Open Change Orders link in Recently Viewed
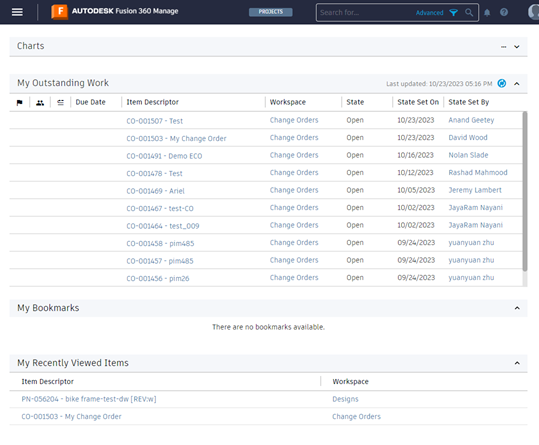Screen dimensions: 539x445 [356, 417]
